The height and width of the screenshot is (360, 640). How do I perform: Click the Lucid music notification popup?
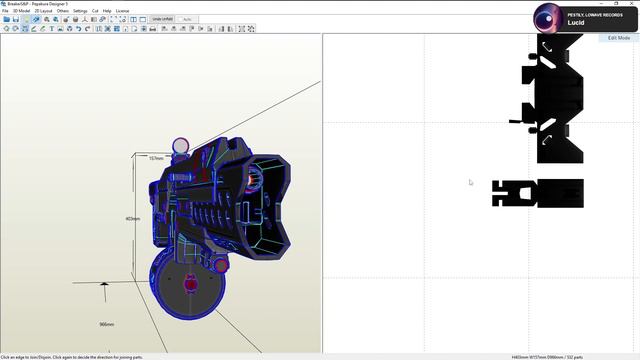pyautogui.click(x=585, y=18)
